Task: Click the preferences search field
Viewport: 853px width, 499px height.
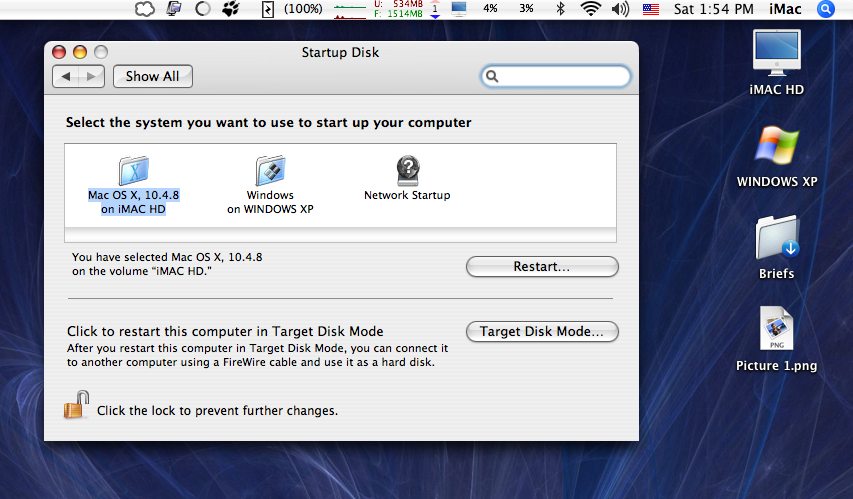Action: pos(555,76)
